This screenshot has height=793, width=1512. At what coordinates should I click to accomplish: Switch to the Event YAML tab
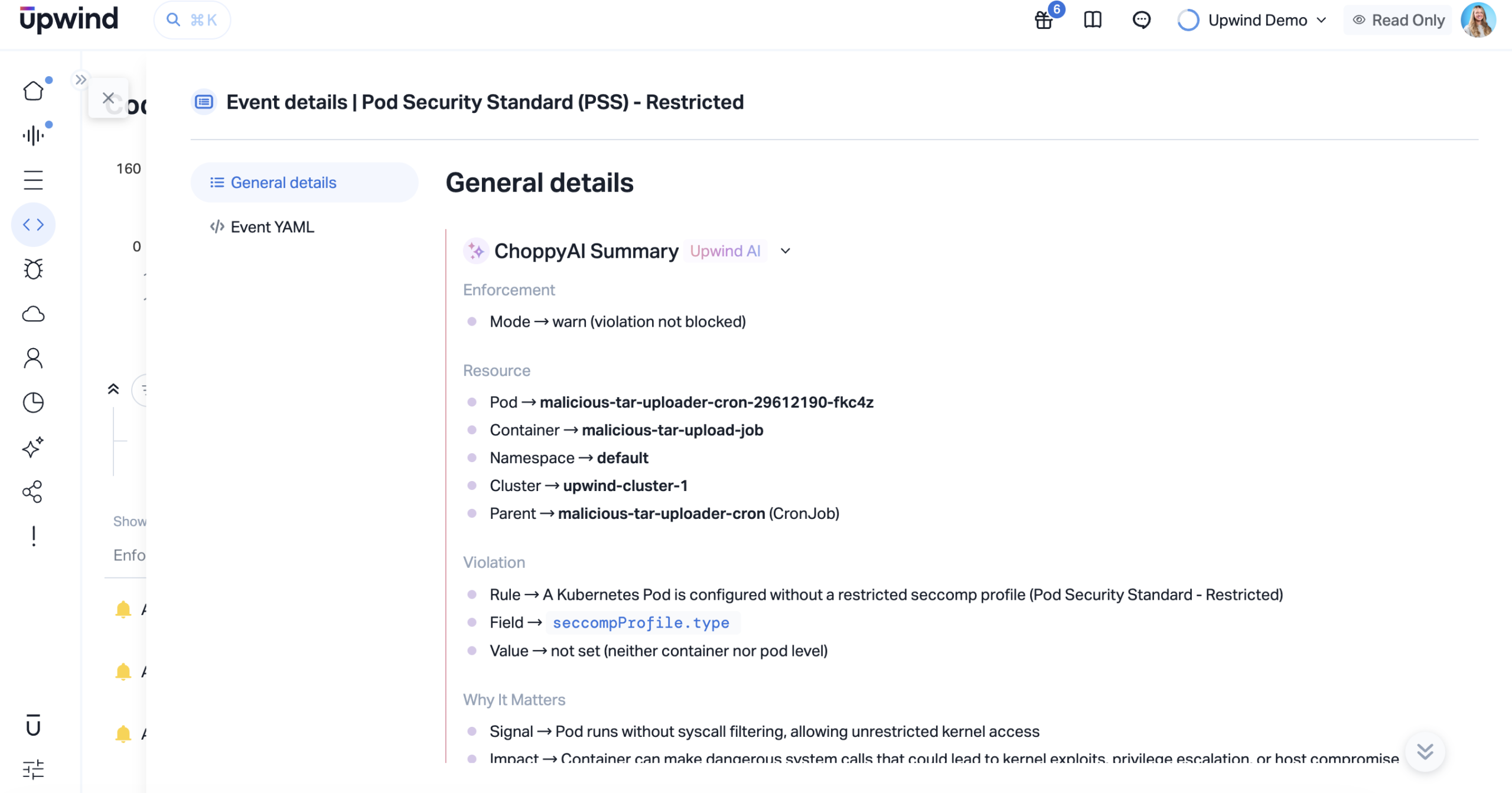pyautogui.click(x=304, y=227)
